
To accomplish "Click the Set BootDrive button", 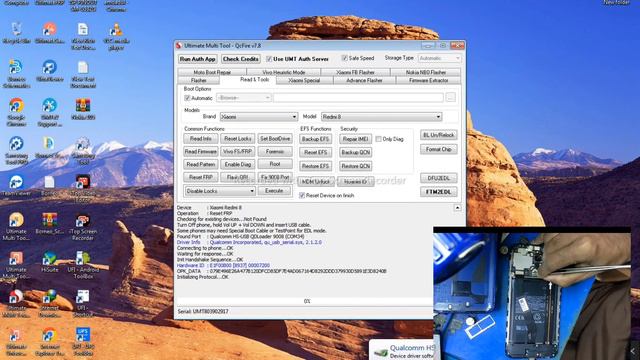I will pos(275,139).
